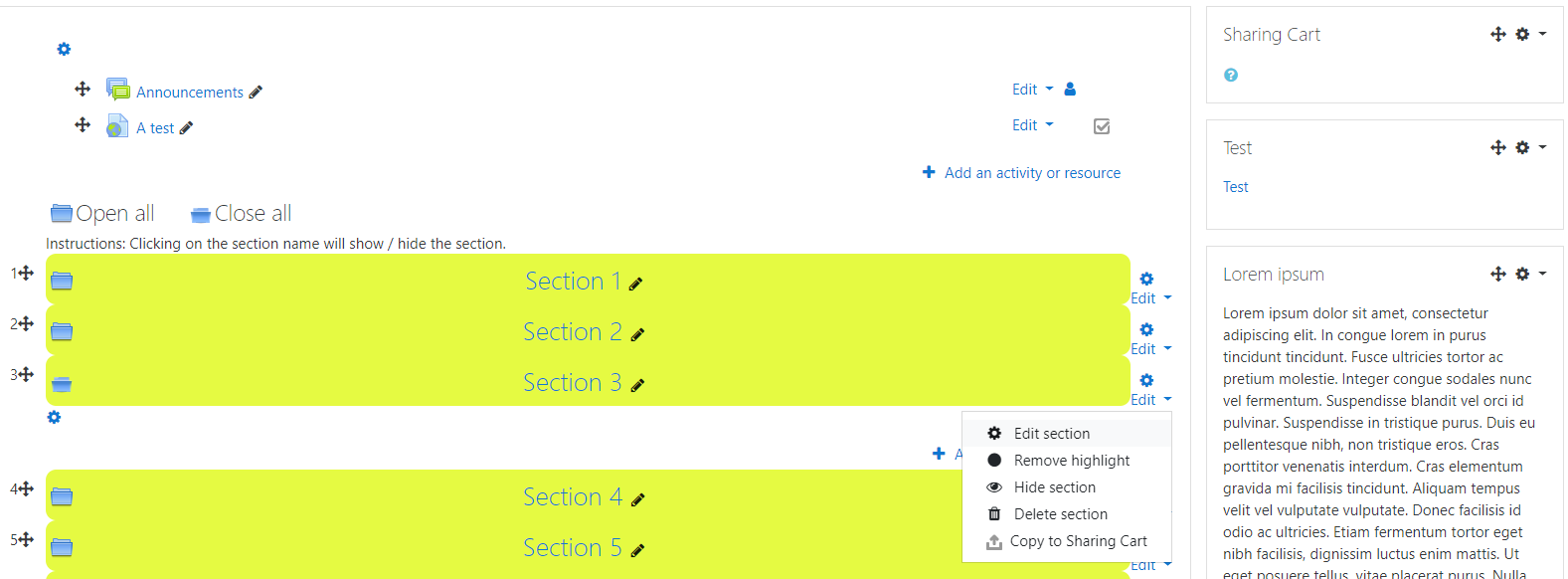Screen dimensions: 1568x579
Task: Toggle the A test completion checkbox
Action: [1102, 126]
